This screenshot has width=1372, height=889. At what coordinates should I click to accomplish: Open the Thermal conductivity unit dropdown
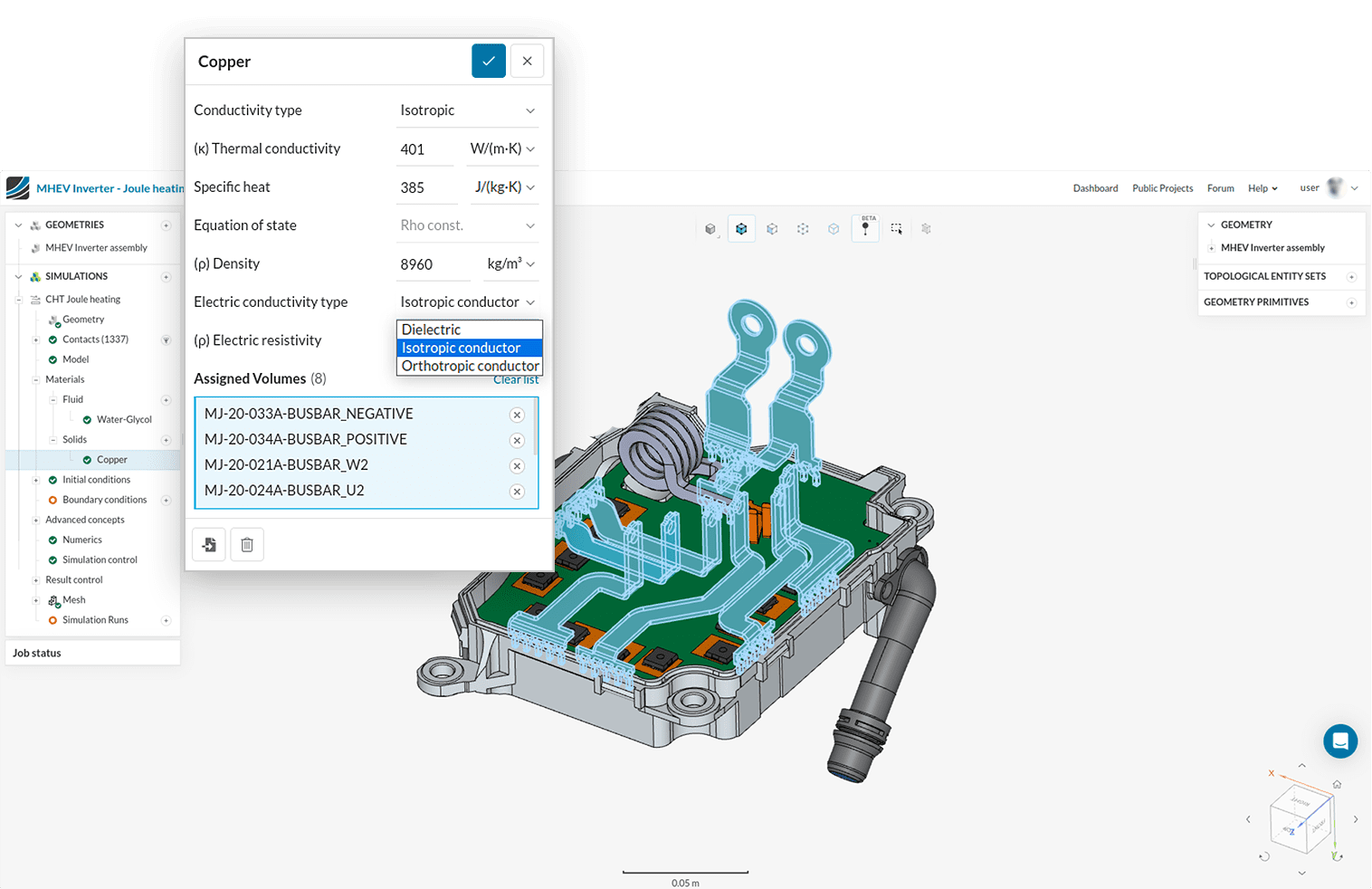[503, 149]
